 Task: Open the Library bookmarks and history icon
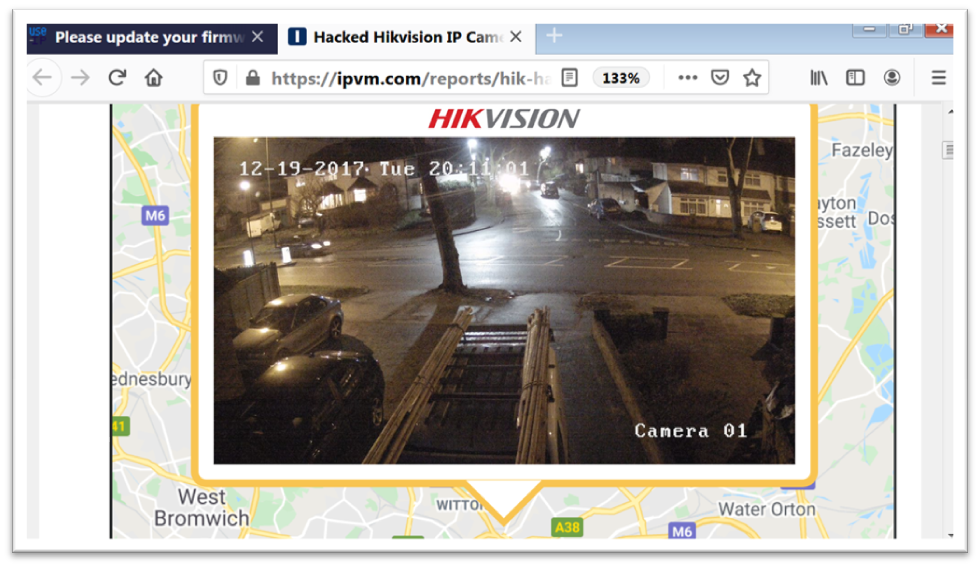(x=819, y=78)
